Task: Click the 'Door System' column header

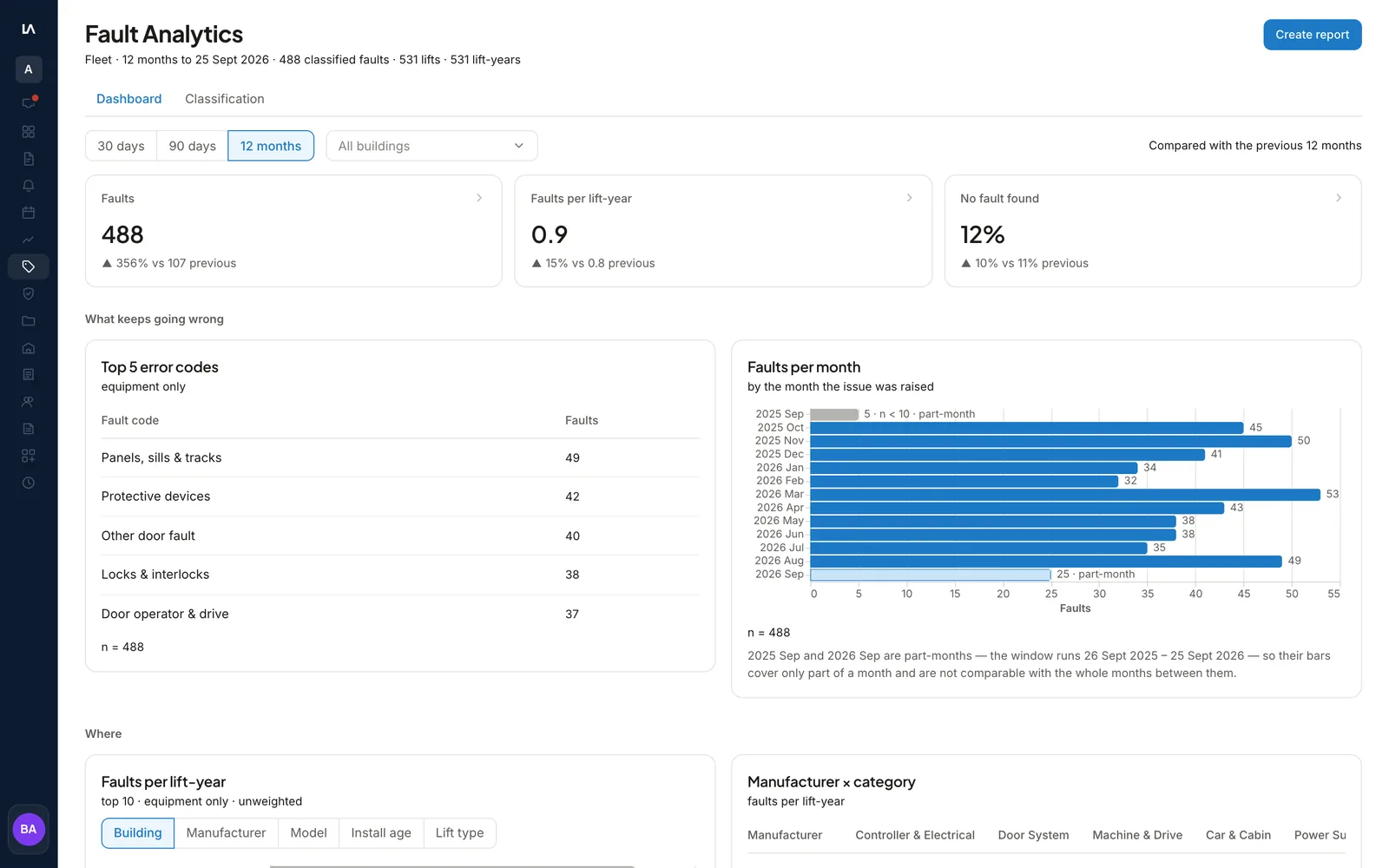Action: pos(1033,835)
